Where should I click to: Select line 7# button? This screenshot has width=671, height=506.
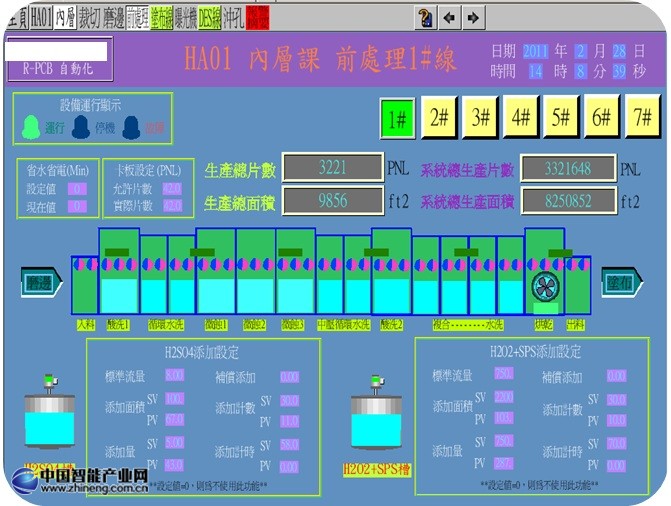click(x=643, y=119)
